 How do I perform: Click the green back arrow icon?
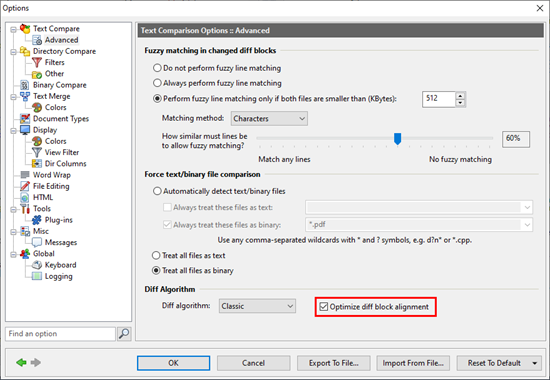pos(21,362)
